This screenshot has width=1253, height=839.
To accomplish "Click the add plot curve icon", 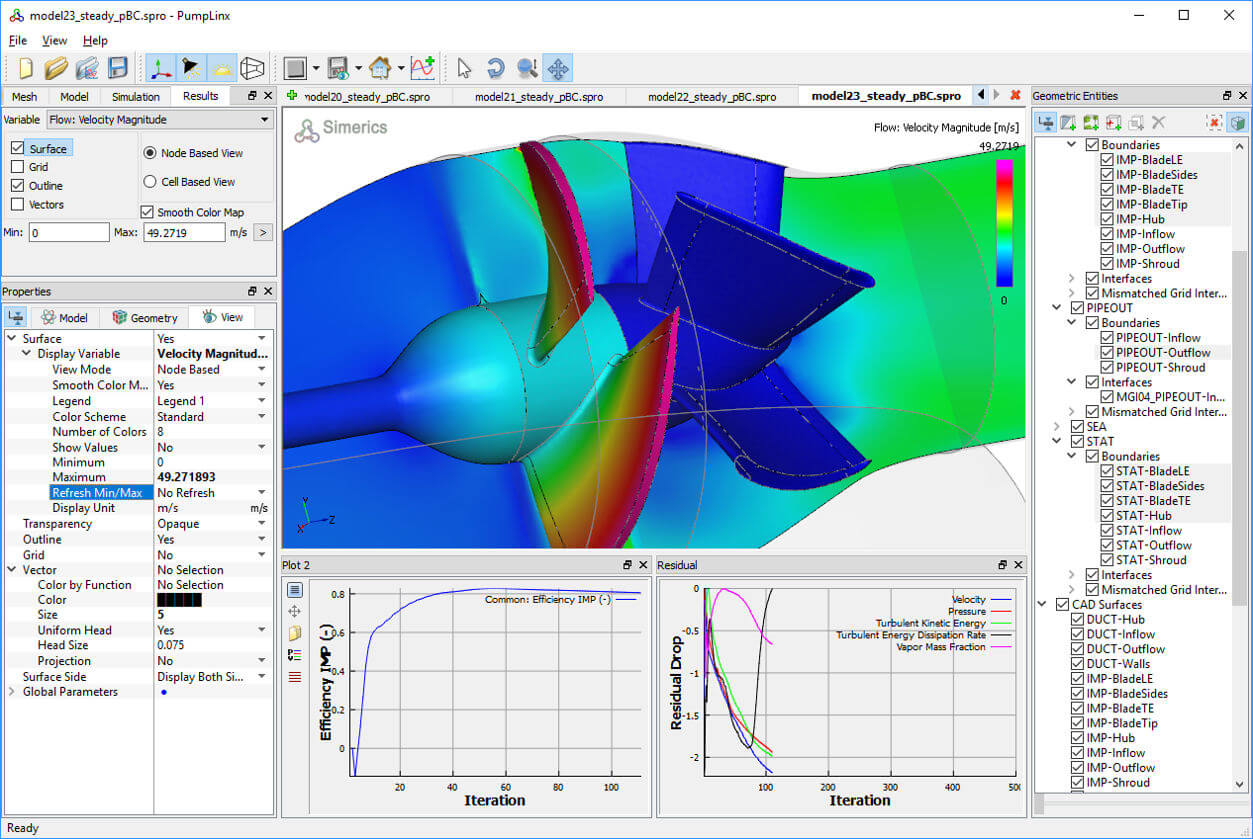I will tap(423, 68).
